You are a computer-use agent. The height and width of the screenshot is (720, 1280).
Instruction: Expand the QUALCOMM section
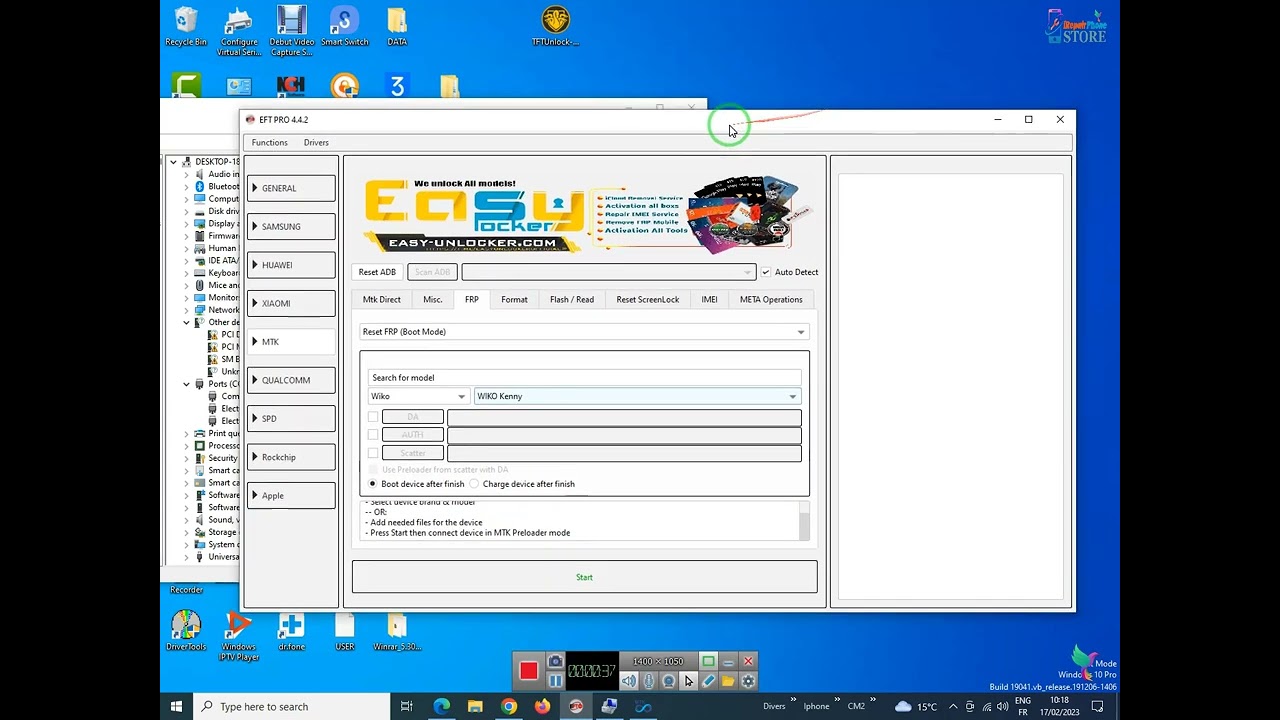[x=291, y=380]
